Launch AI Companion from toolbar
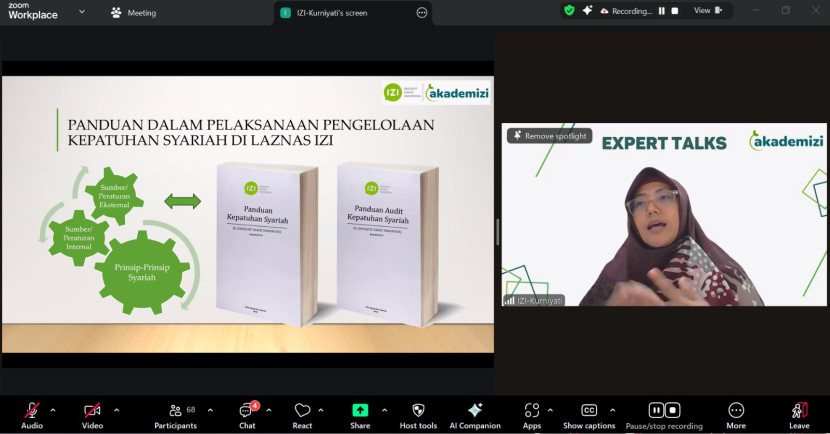This screenshot has height=434, width=830. coord(475,411)
